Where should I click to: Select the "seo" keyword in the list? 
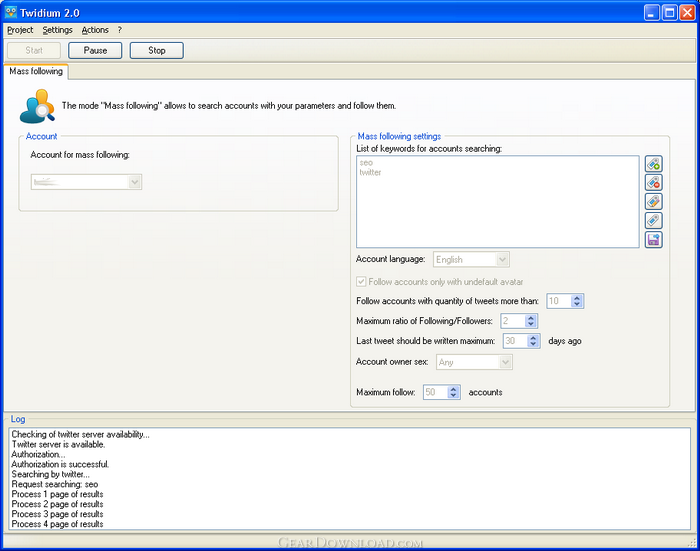[x=366, y=163]
